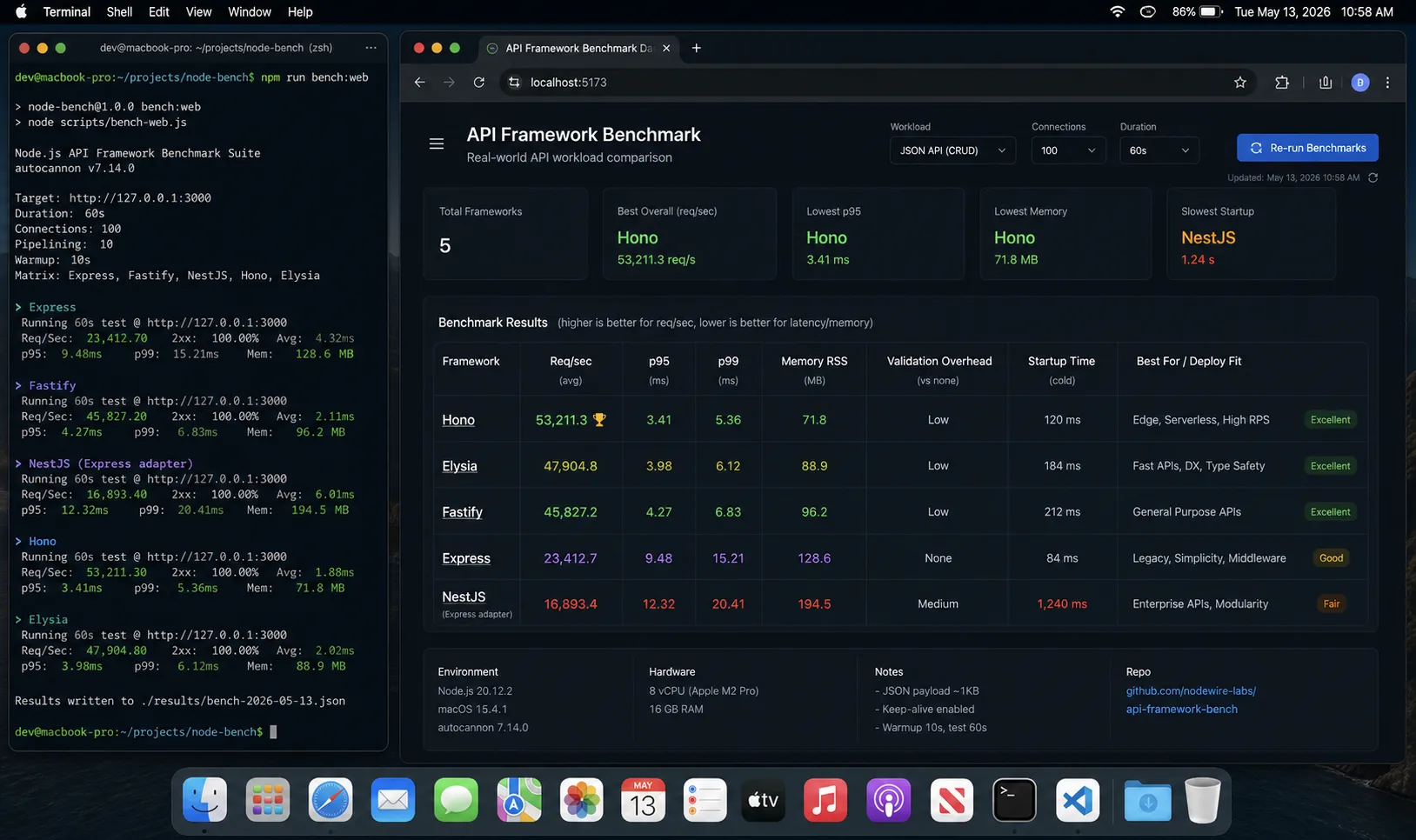Reload the localhost page

[478, 82]
